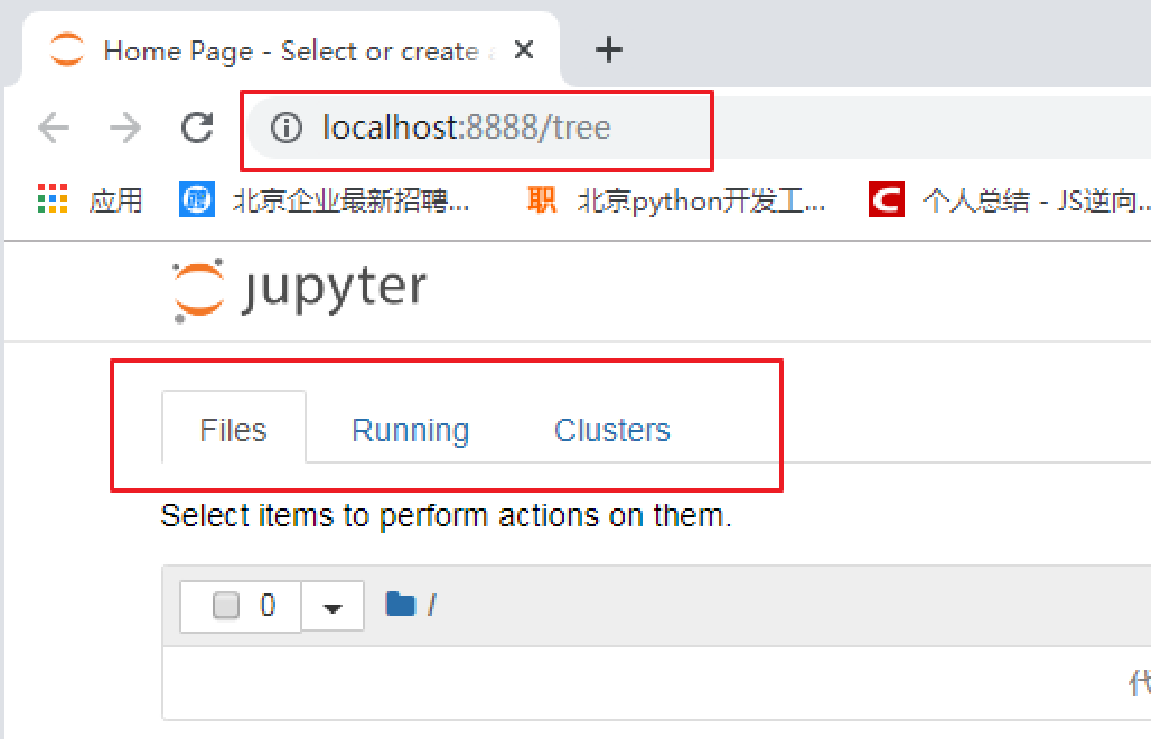Select the Home Page browser tab
Screen dimensions: 1152x740
[291, 50]
